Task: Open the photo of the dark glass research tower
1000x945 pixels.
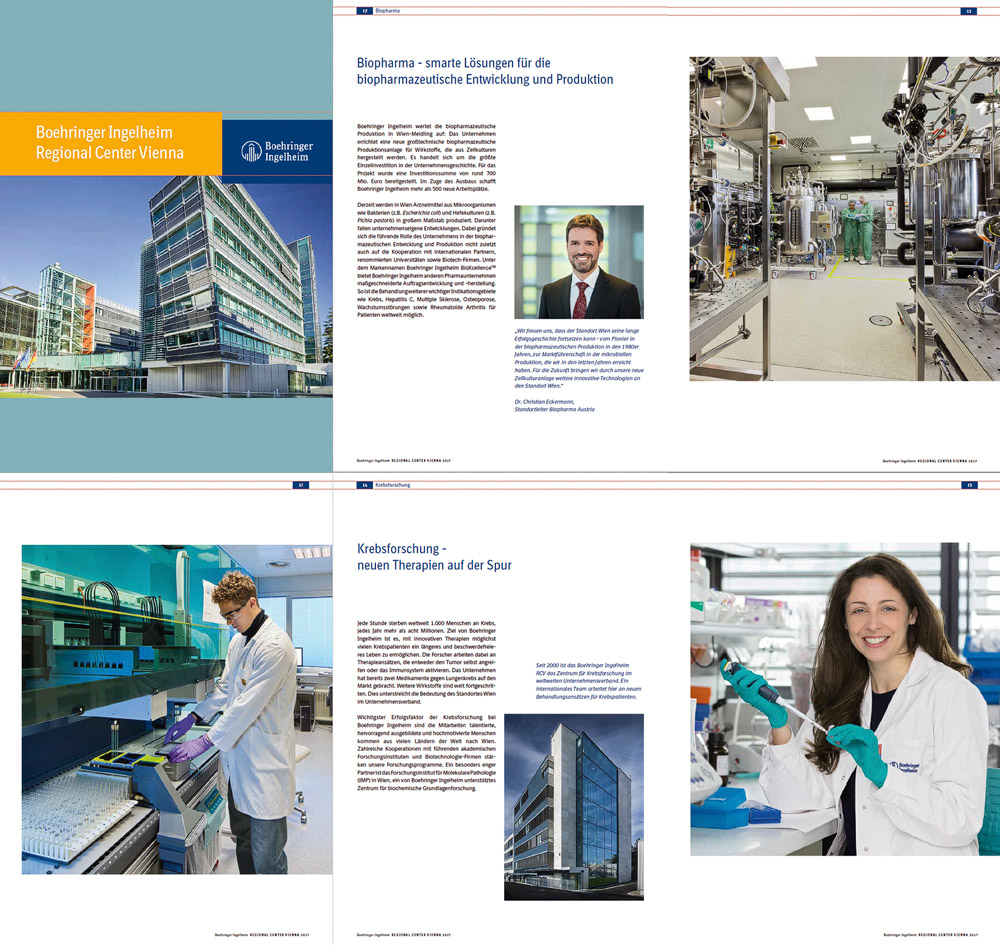Action: click(x=574, y=807)
